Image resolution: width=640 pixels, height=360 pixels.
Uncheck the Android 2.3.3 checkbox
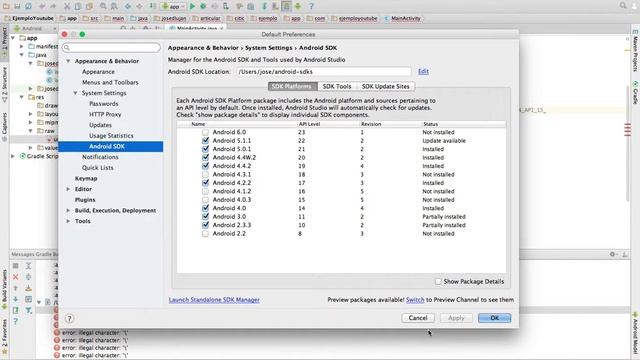tap(205, 225)
